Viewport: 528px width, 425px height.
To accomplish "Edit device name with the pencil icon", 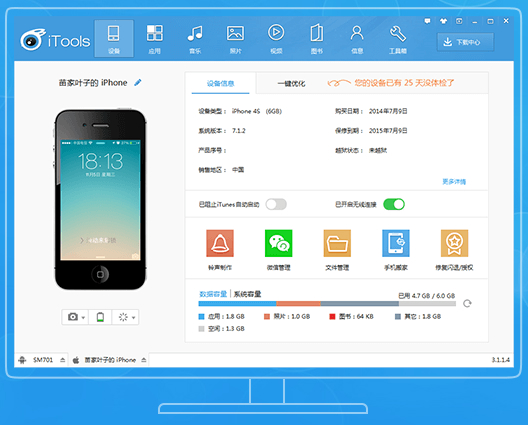I will 138,83.
